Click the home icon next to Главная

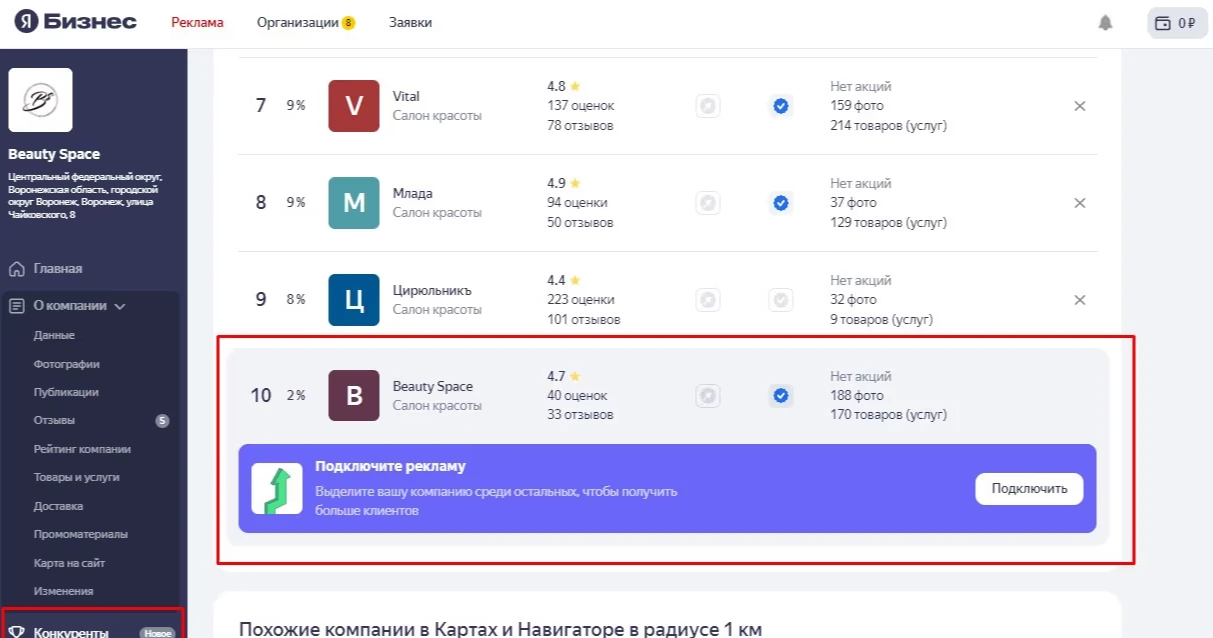16,269
